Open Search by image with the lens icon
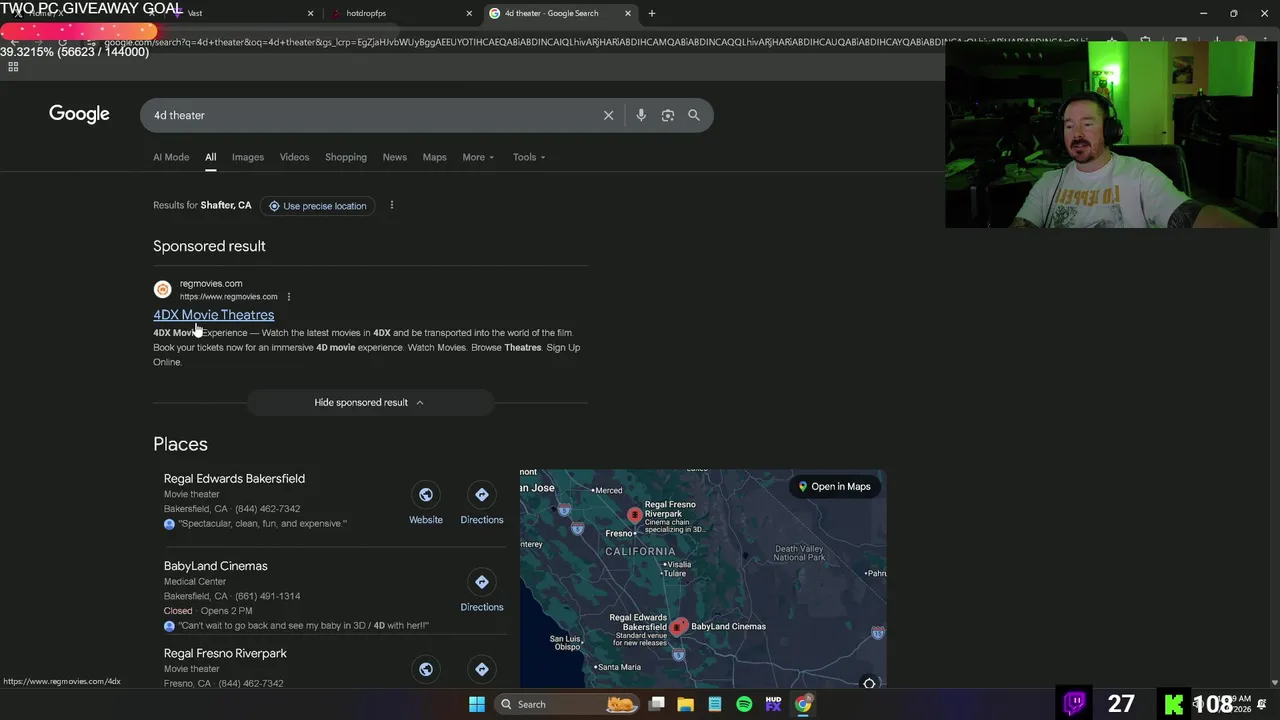 [x=668, y=115]
